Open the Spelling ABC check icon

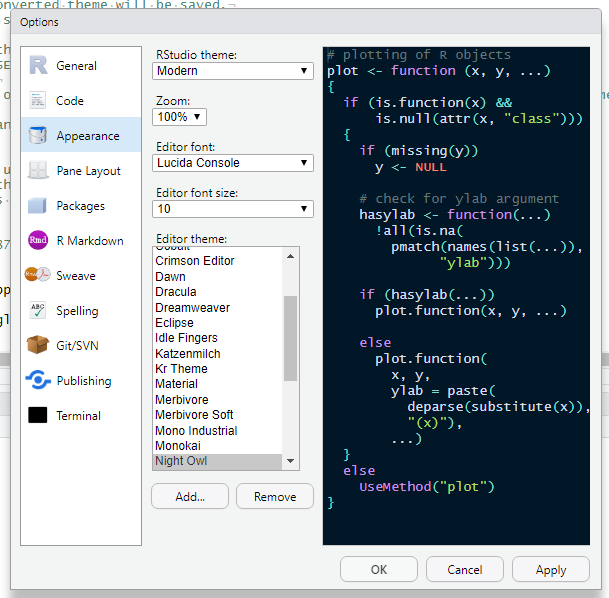(38, 311)
